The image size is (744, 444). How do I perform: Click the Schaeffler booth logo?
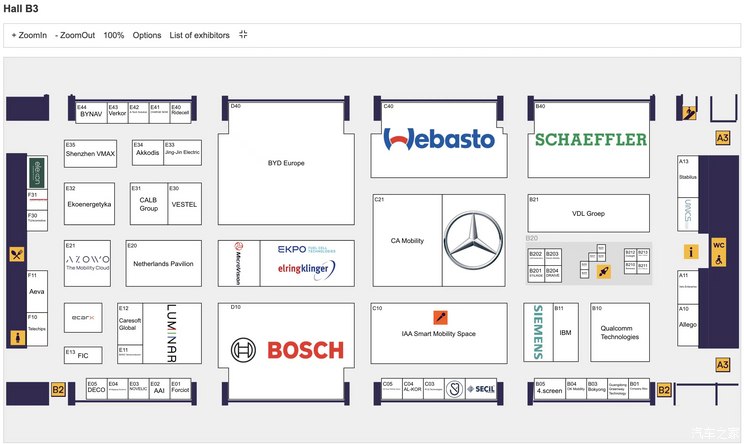[590, 140]
